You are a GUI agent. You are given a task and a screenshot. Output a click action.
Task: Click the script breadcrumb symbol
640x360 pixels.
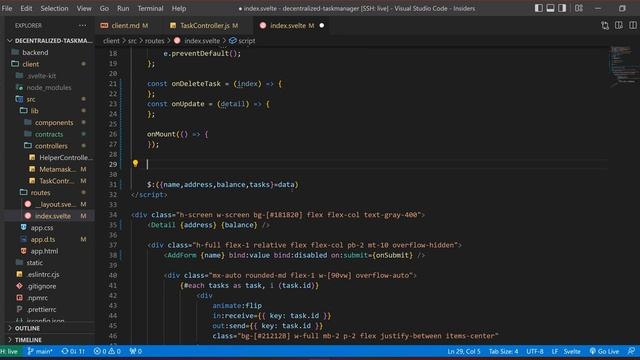242,41
